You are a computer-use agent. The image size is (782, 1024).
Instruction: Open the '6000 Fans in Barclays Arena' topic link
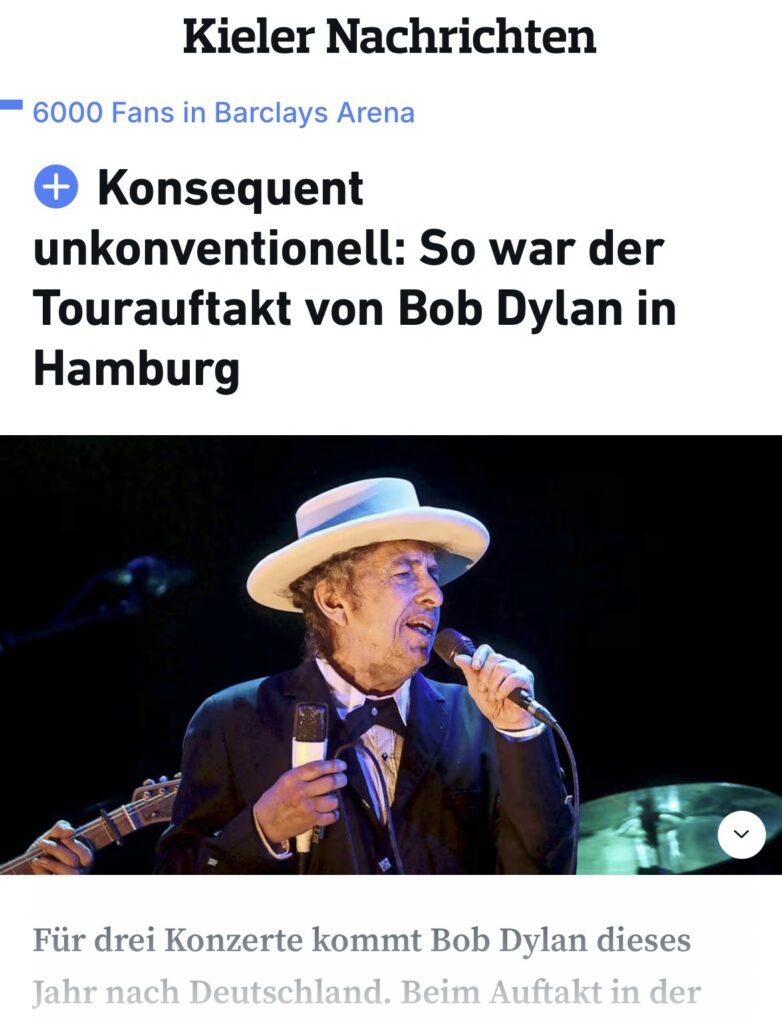point(223,112)
